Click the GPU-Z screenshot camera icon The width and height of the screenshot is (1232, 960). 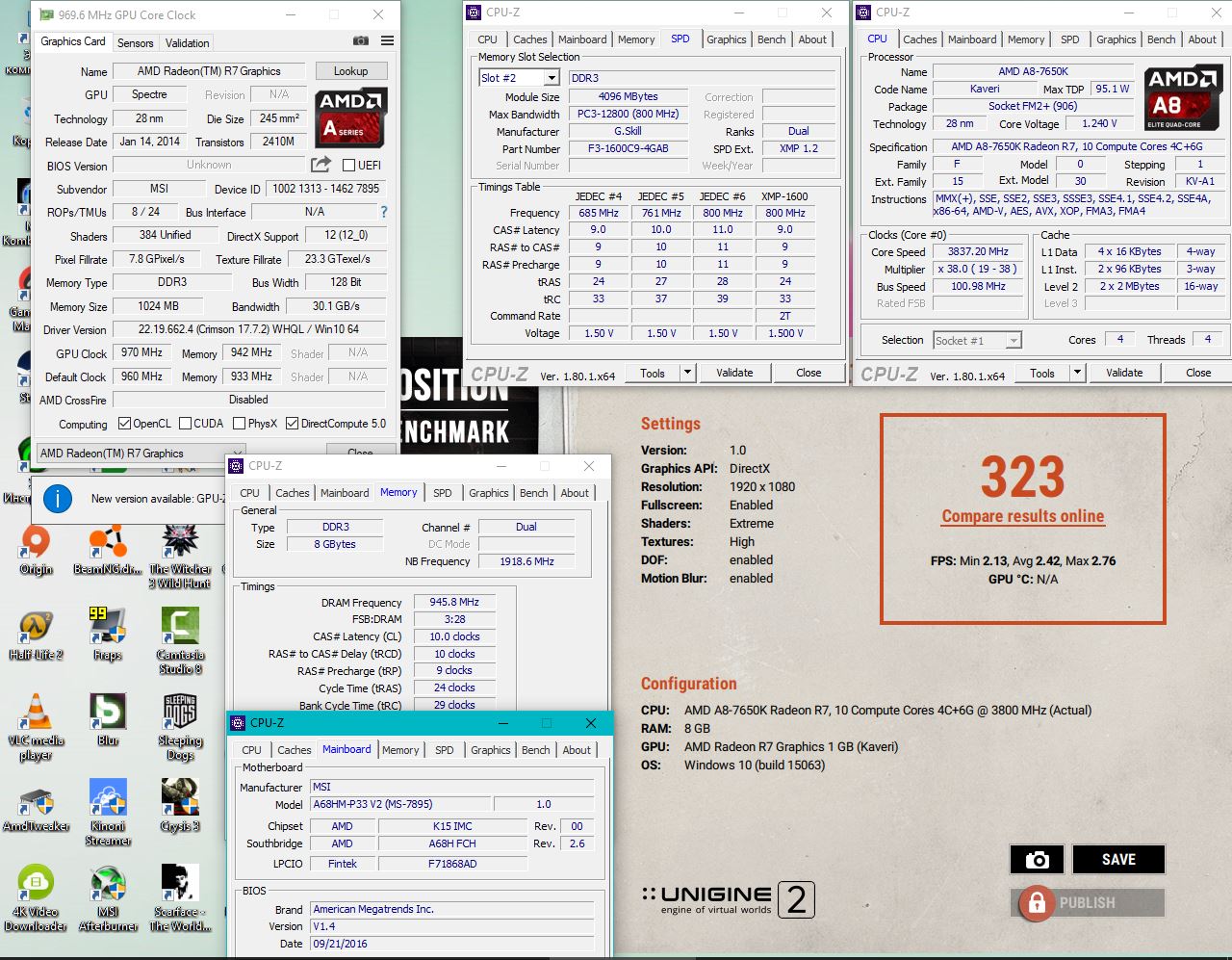click(x=360, y=41)
